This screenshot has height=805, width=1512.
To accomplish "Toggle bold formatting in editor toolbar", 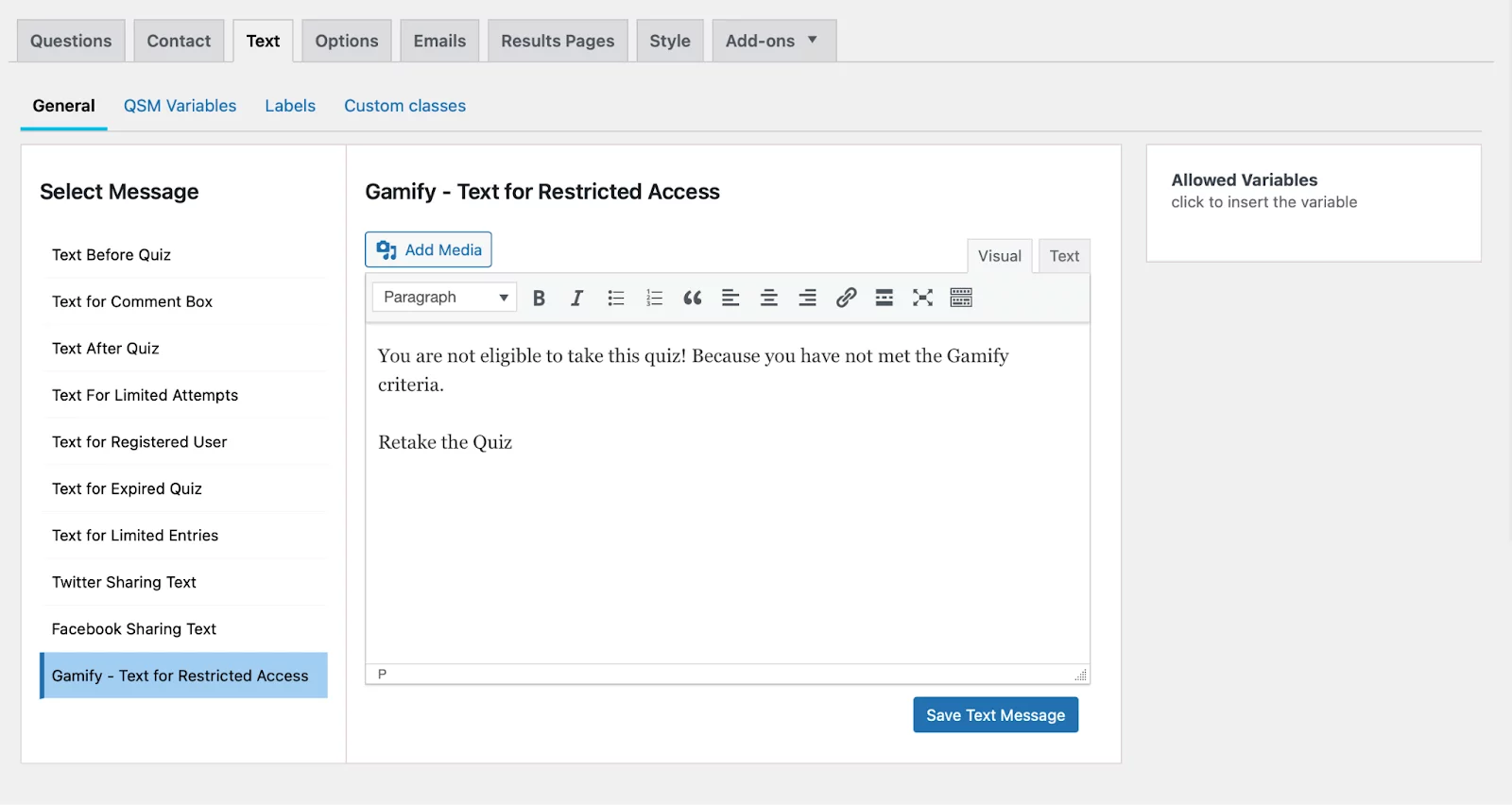I will [539, 298].
